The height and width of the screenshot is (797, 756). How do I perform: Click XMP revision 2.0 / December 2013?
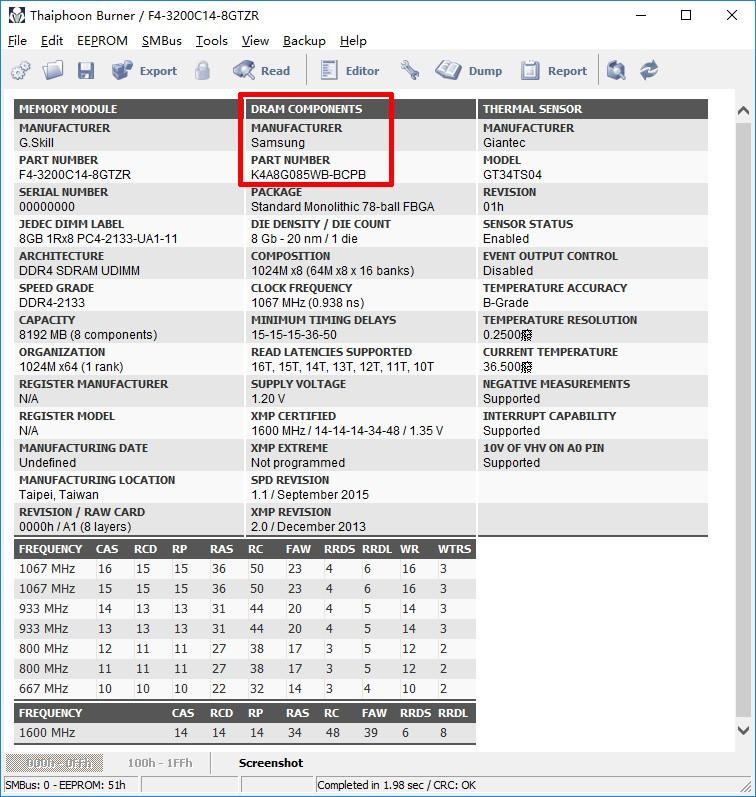(308, 527)
